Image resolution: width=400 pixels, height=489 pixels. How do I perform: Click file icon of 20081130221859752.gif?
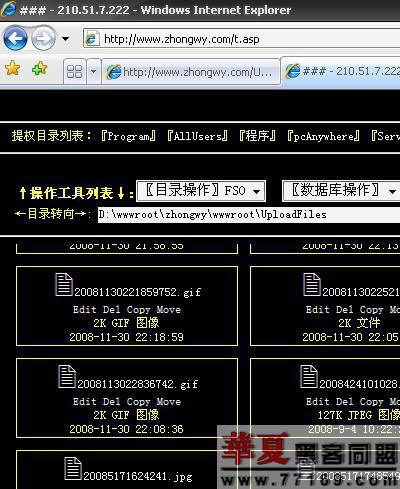click(x=64, y=285)
